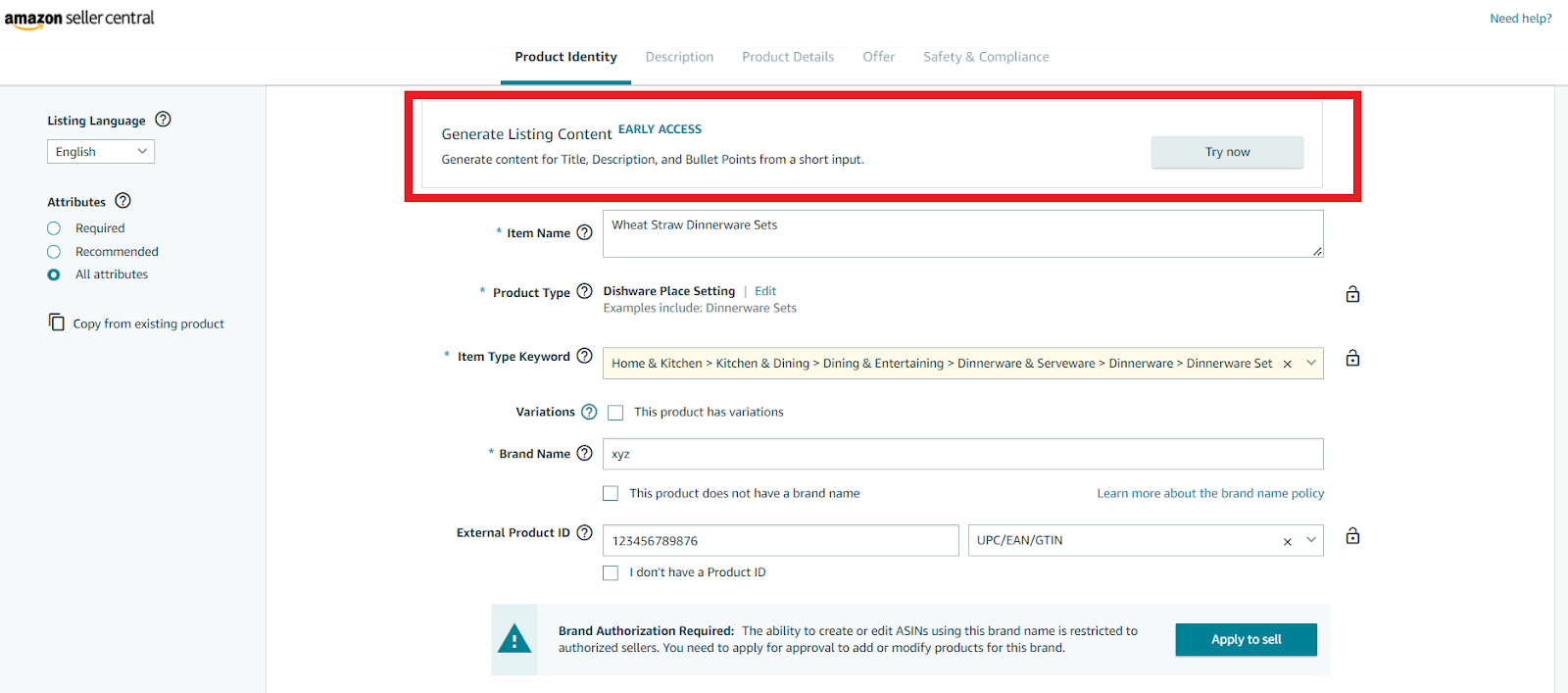
Task: Click the Try now button
Action: 1227,152
